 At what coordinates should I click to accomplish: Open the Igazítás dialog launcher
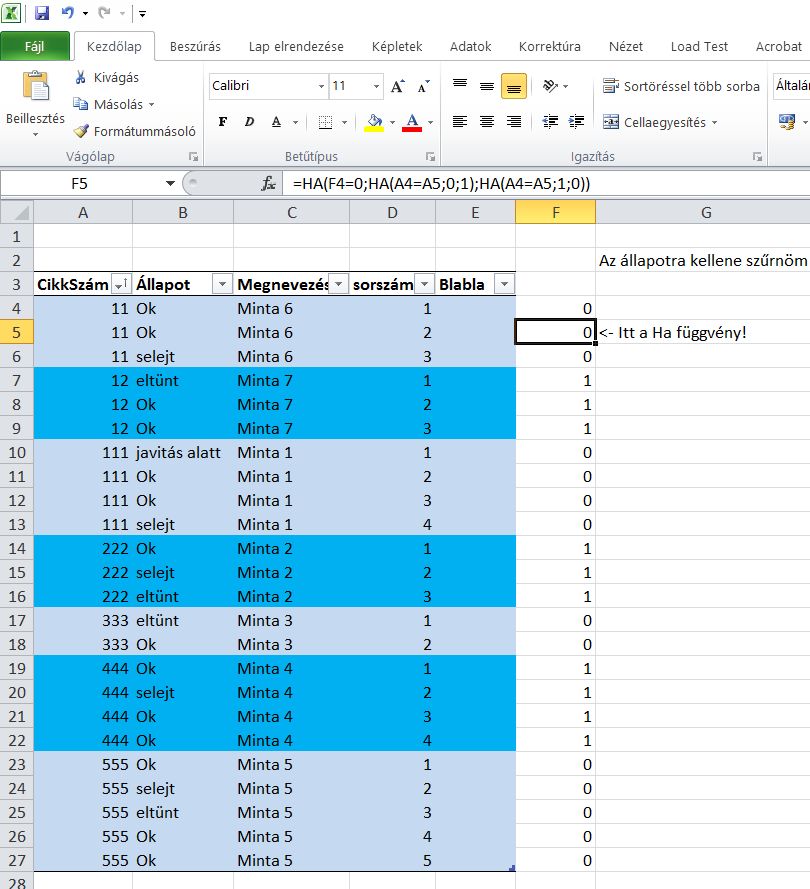(x=757, y=157)
